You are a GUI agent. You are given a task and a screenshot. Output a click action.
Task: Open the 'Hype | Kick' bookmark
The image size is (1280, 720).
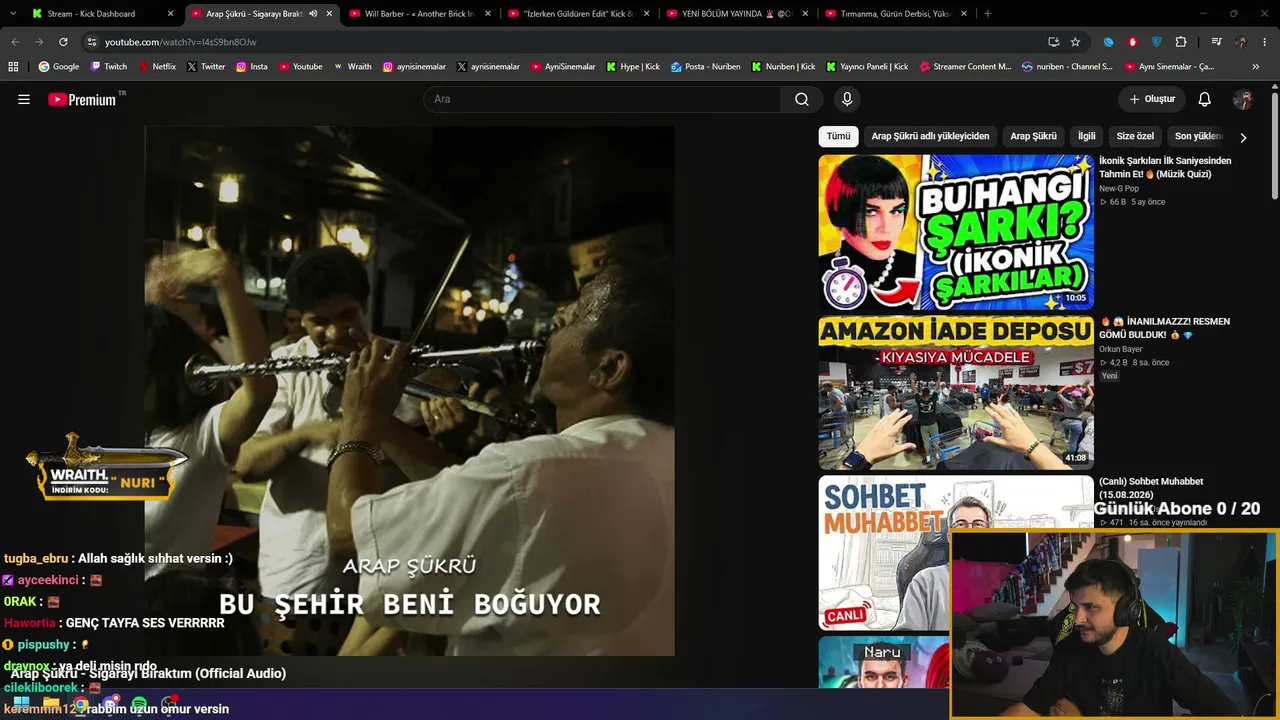[632, 67]
